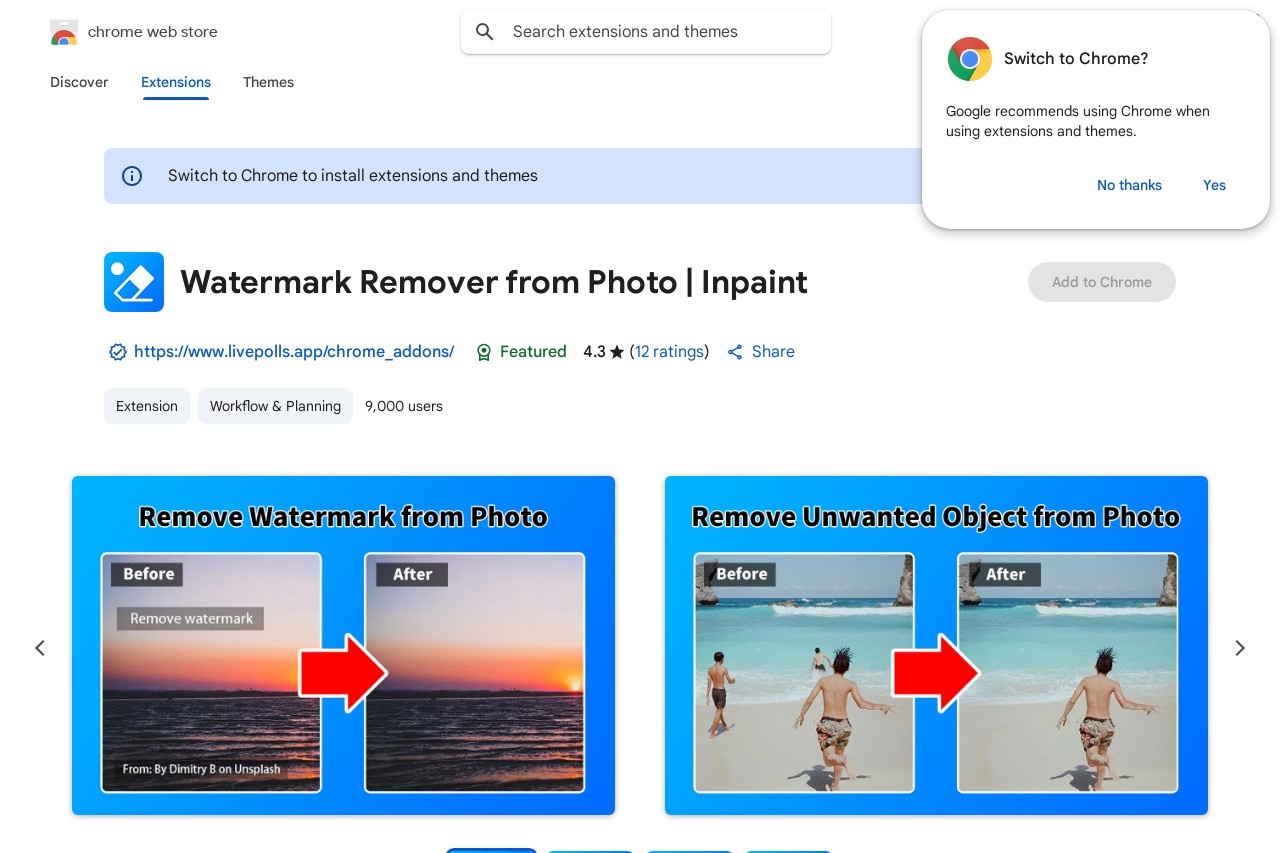
Task: Click the Featured label text
Action: tap(533, 352)
